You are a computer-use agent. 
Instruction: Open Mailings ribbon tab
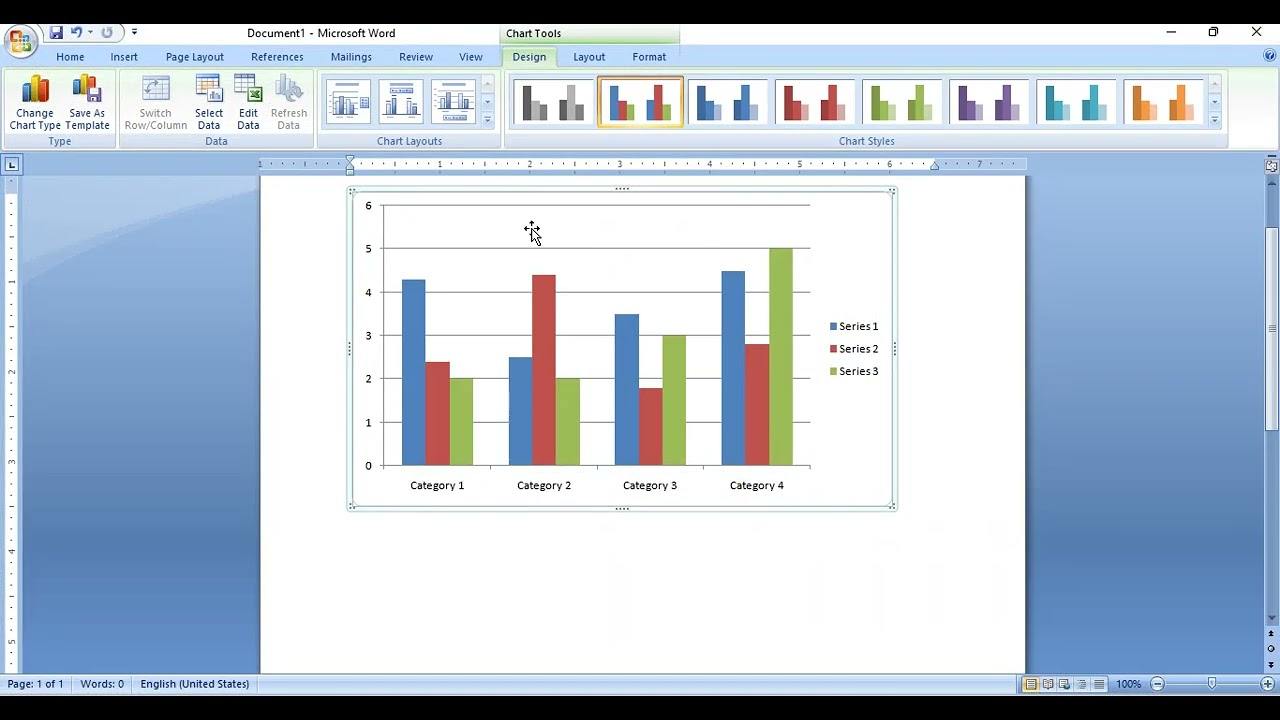pos(351,57)
